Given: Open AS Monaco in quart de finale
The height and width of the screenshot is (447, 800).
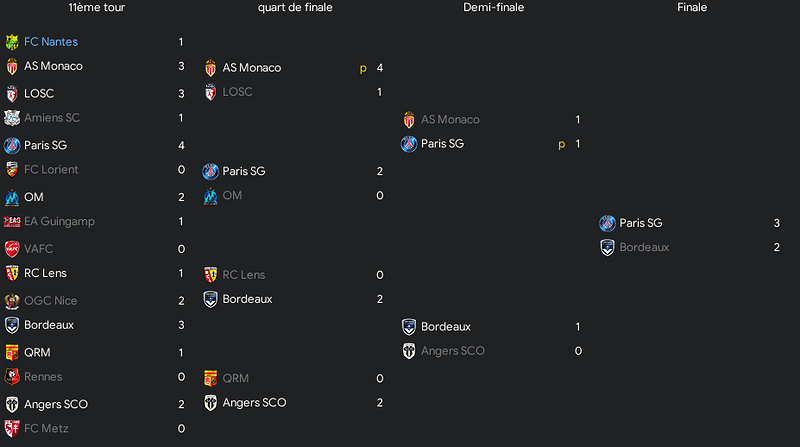Looking at the screenshot, I should pyautogui.click(x=252, y=68).
